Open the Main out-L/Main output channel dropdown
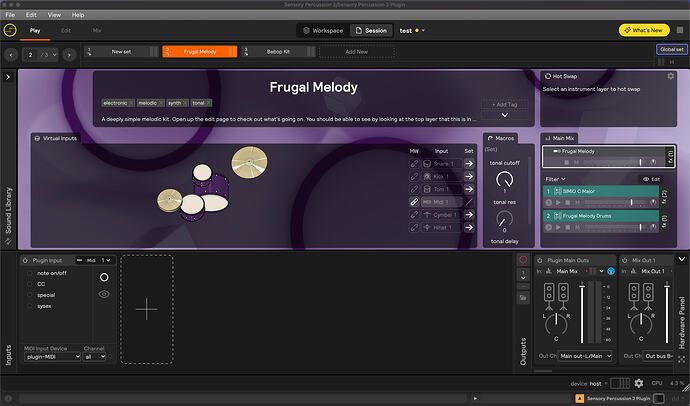 (x=585, y=356)
